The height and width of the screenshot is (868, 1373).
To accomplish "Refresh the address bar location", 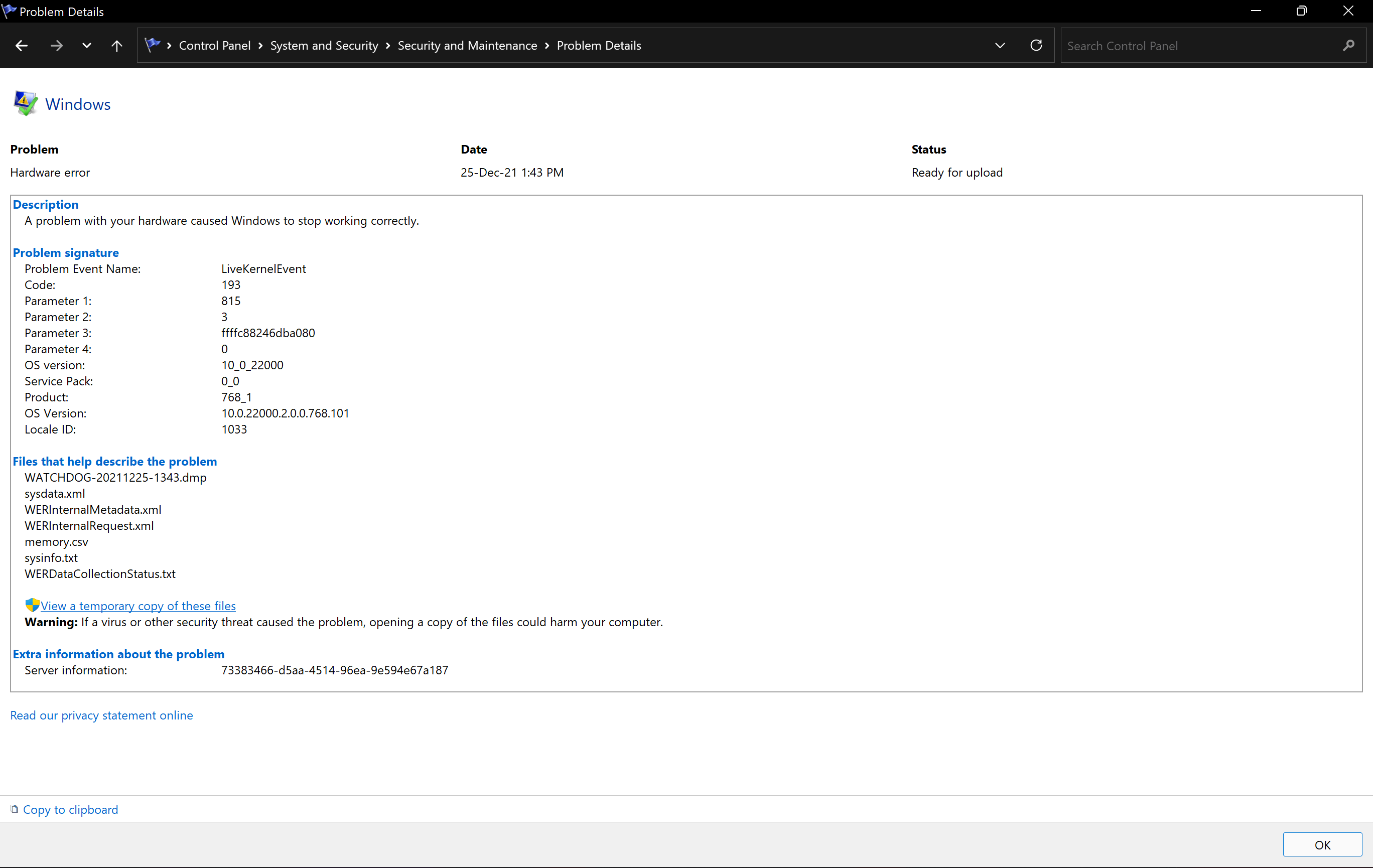I will (1036, 46).
